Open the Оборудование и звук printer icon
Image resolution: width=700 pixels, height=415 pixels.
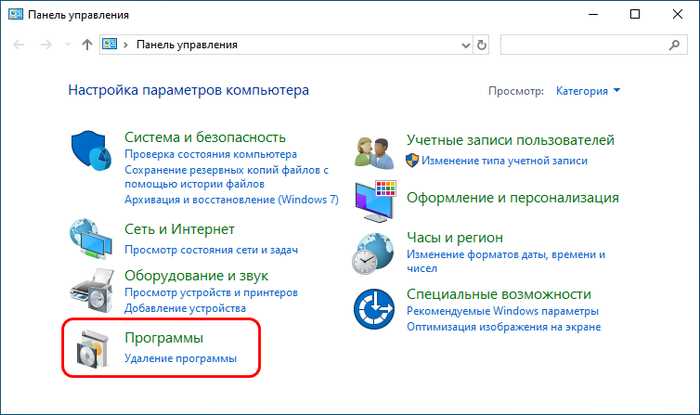click(92, 290)
